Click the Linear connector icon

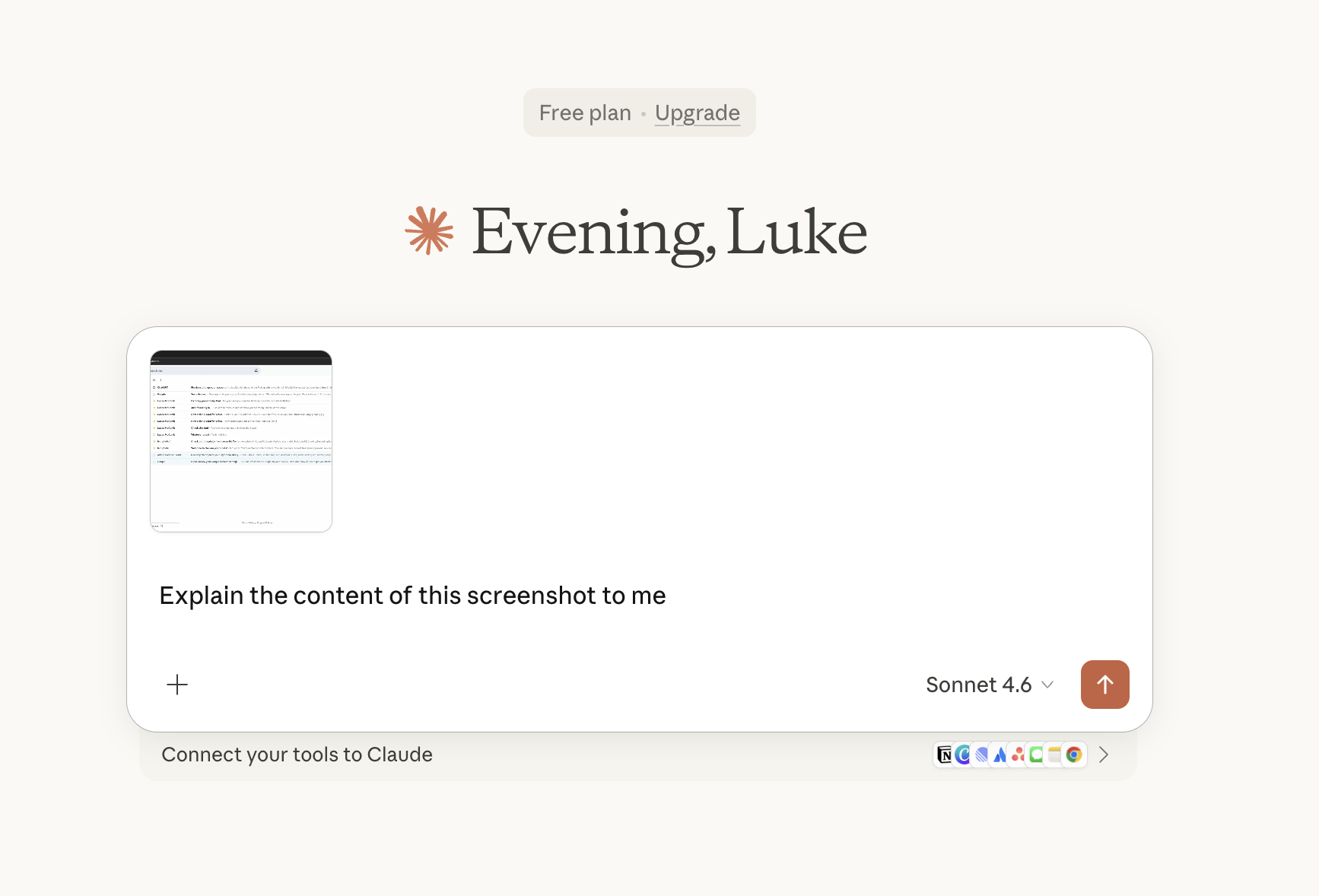(981, 755)
